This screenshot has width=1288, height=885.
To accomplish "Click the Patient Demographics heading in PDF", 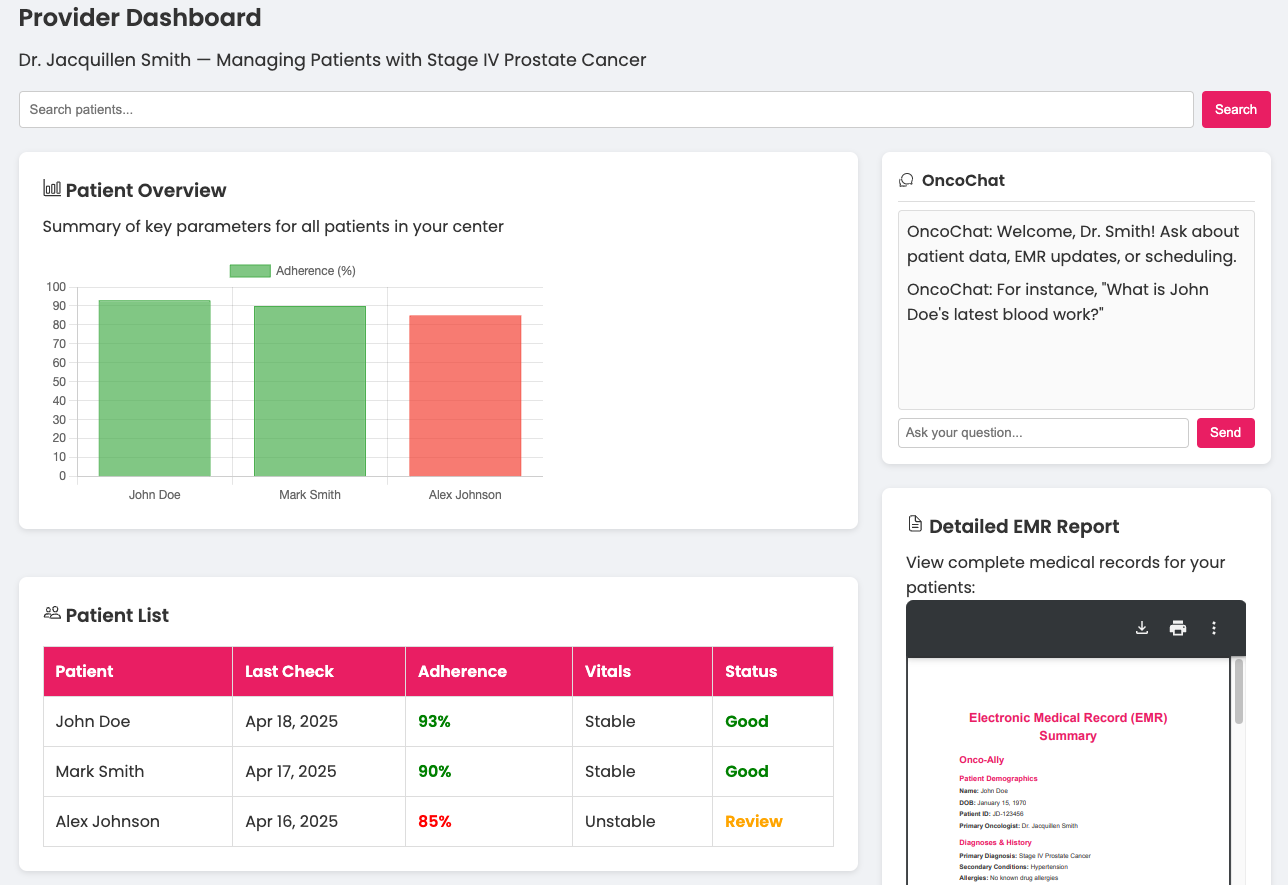I will pyautogui.click(x=998, y=778).
